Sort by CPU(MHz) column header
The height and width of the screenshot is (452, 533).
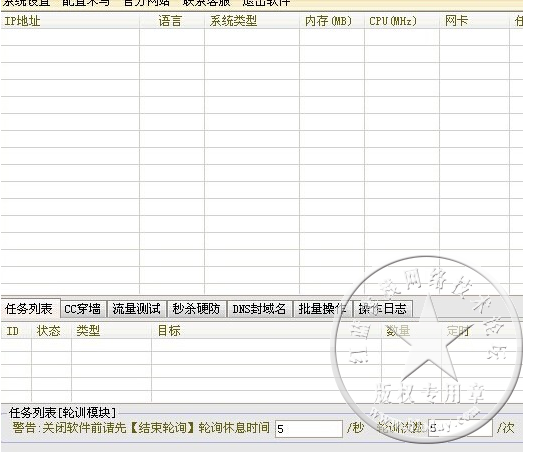point(402,21)
